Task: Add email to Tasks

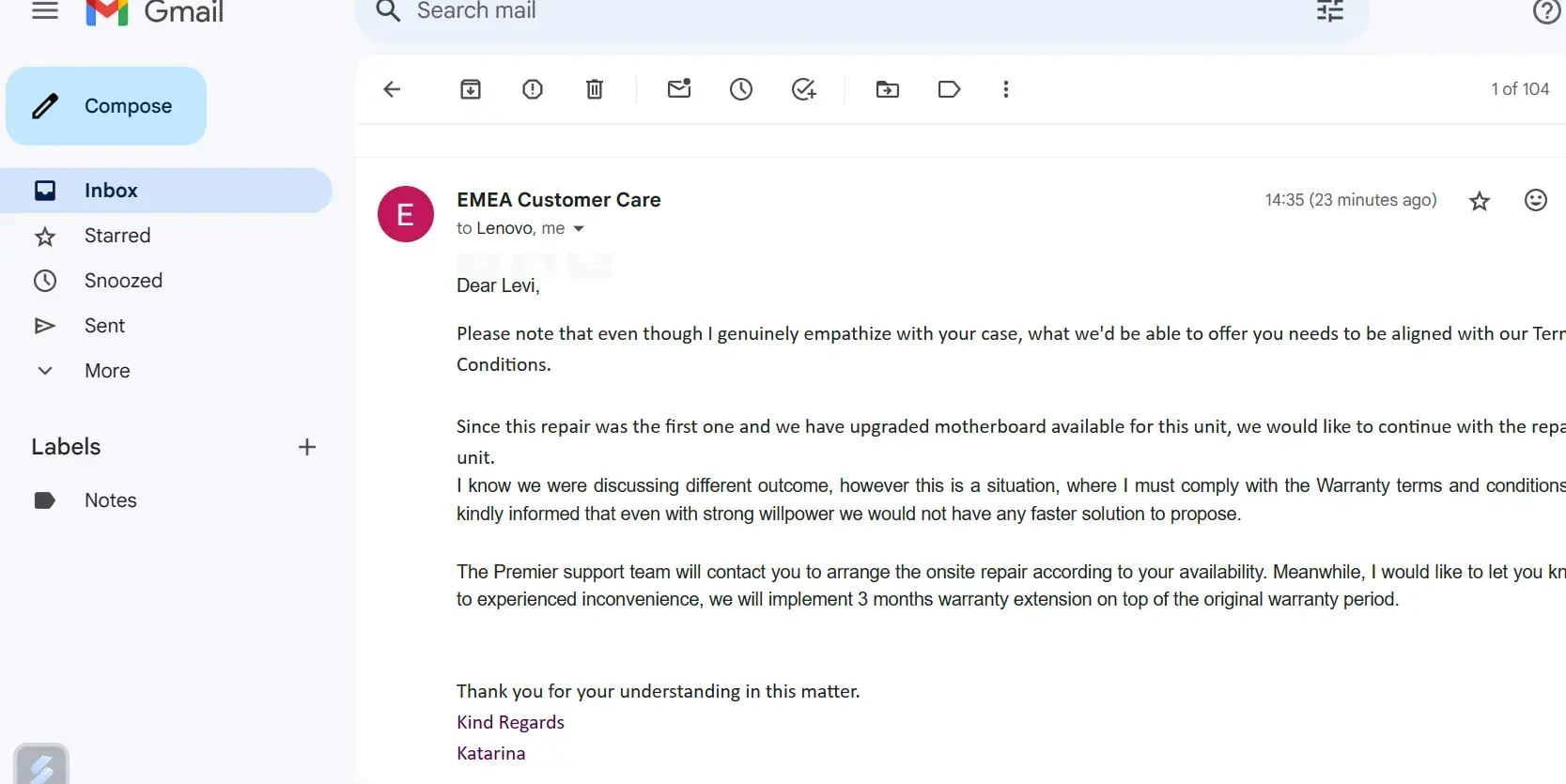Action: point(803,89)
